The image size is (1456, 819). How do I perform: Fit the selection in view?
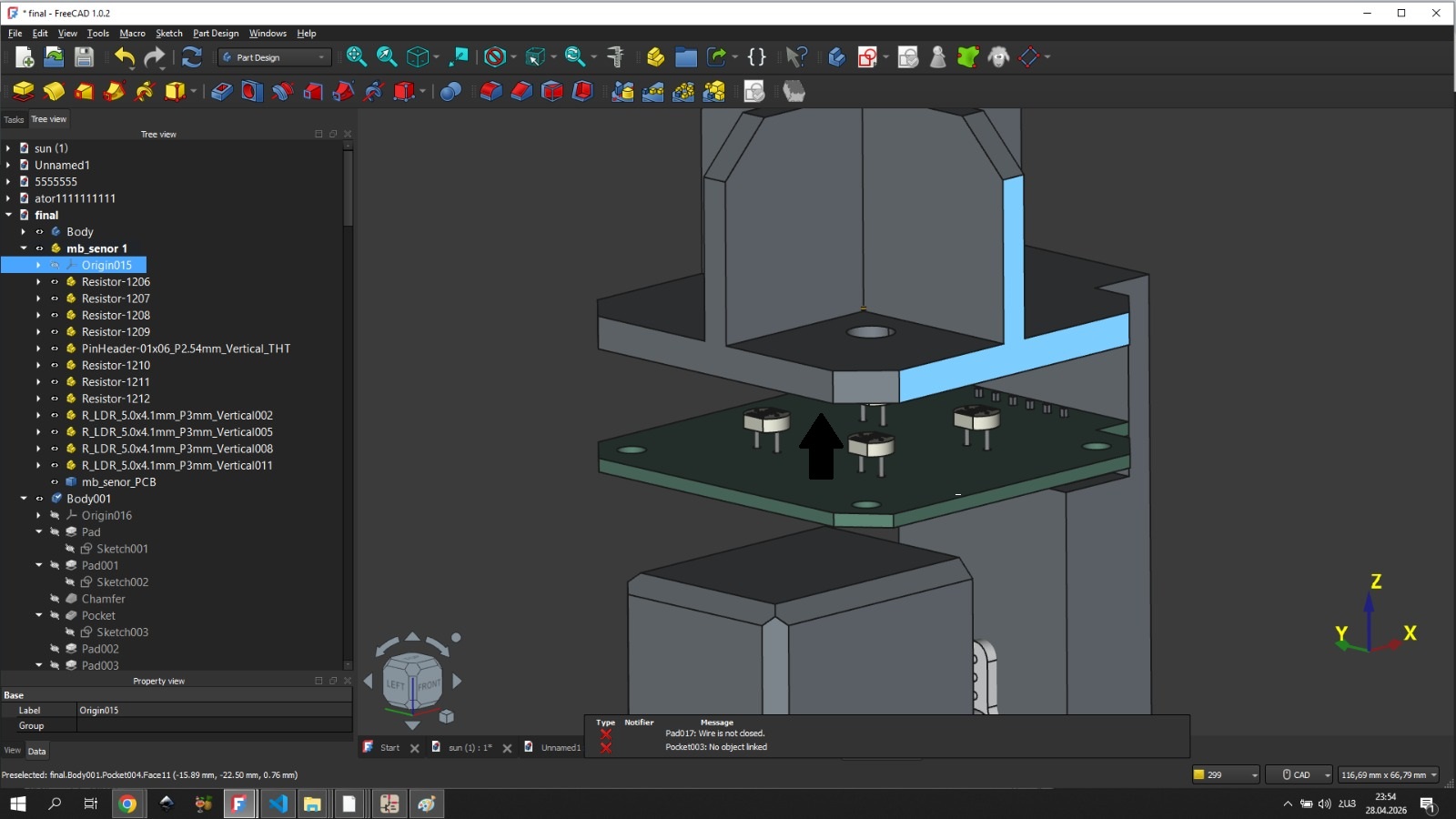(387, 57)
